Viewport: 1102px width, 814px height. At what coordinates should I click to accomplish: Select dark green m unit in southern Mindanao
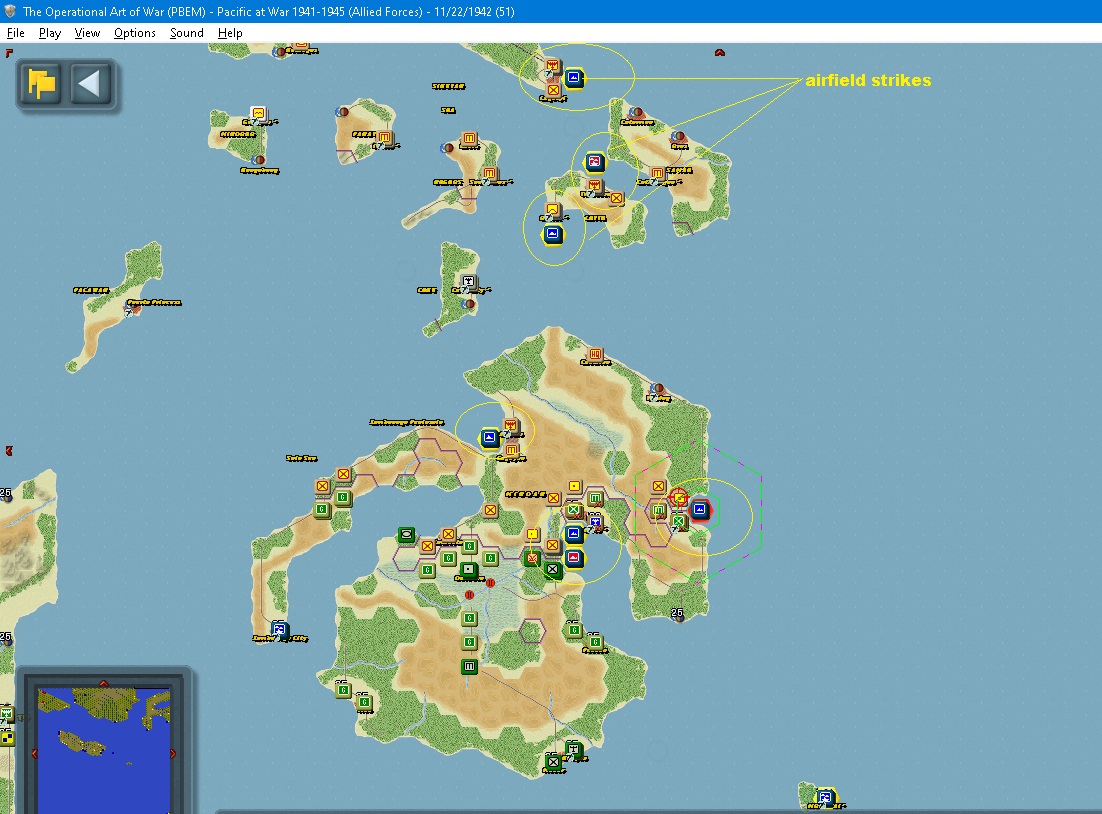pyautogui.click(x=469, y=666)
